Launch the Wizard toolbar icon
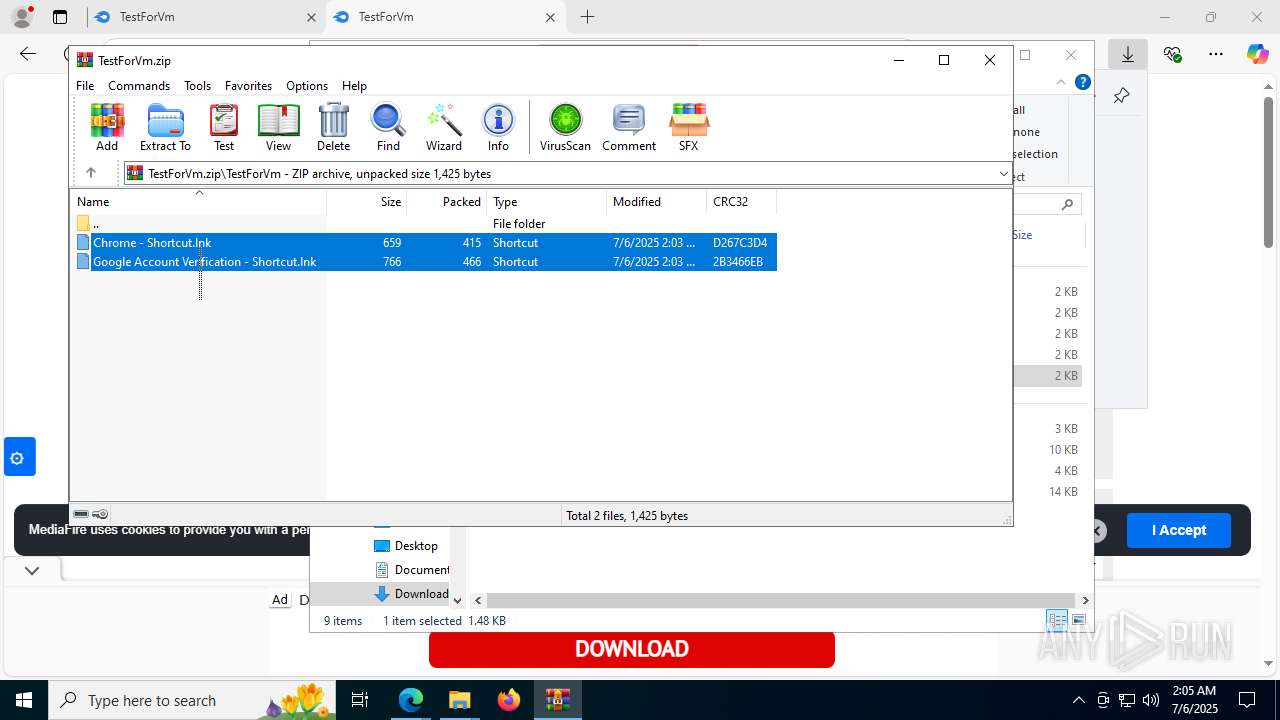Viewport: 1280px width, 720px height. 444,127
